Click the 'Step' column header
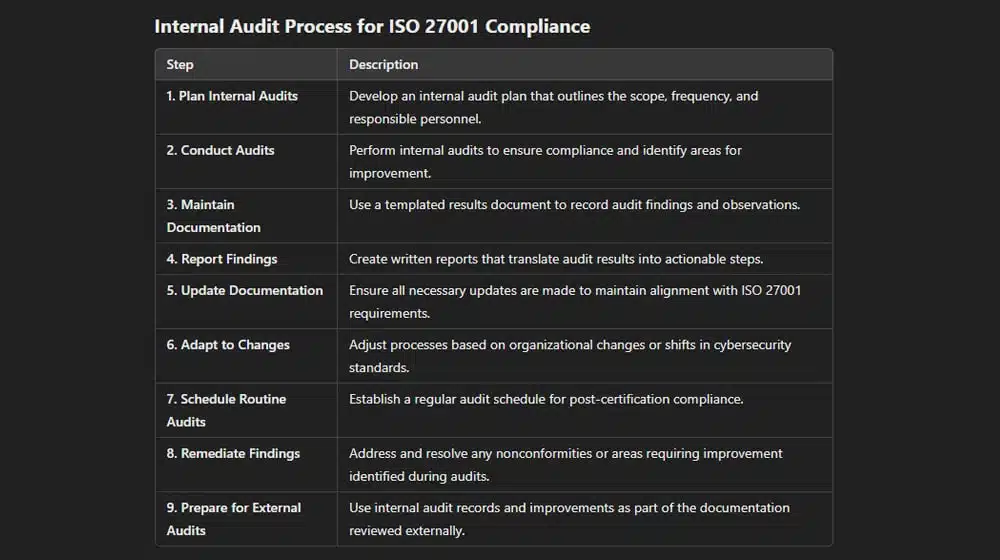Viewport: 1000px width, 560px height. (x=246, y=64)
